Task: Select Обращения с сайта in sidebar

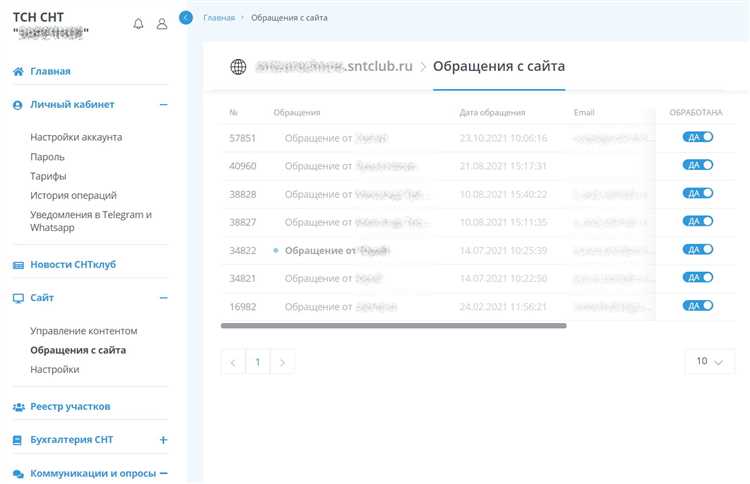Action: coord(78,350)
